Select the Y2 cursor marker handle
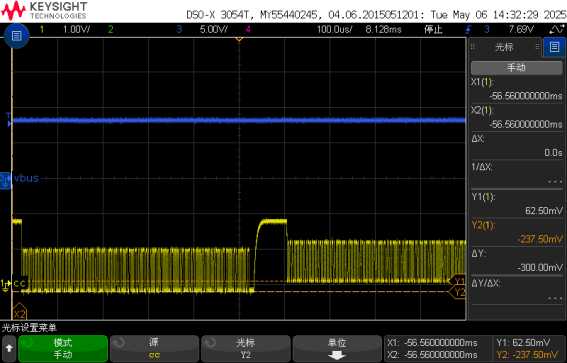 point(457,292)
